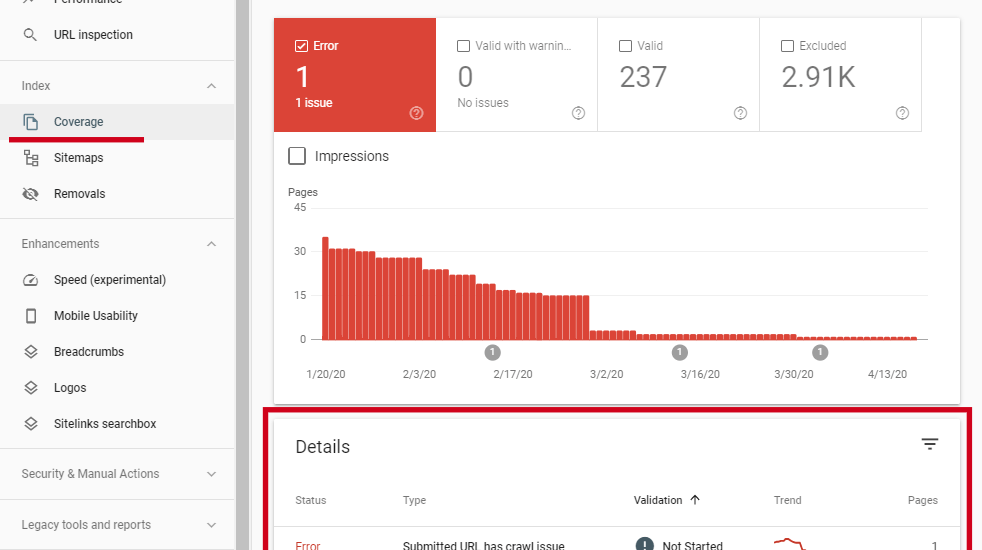Expand Security & Manual Actions section
The image size is (982, 550).
pos(211,474)
